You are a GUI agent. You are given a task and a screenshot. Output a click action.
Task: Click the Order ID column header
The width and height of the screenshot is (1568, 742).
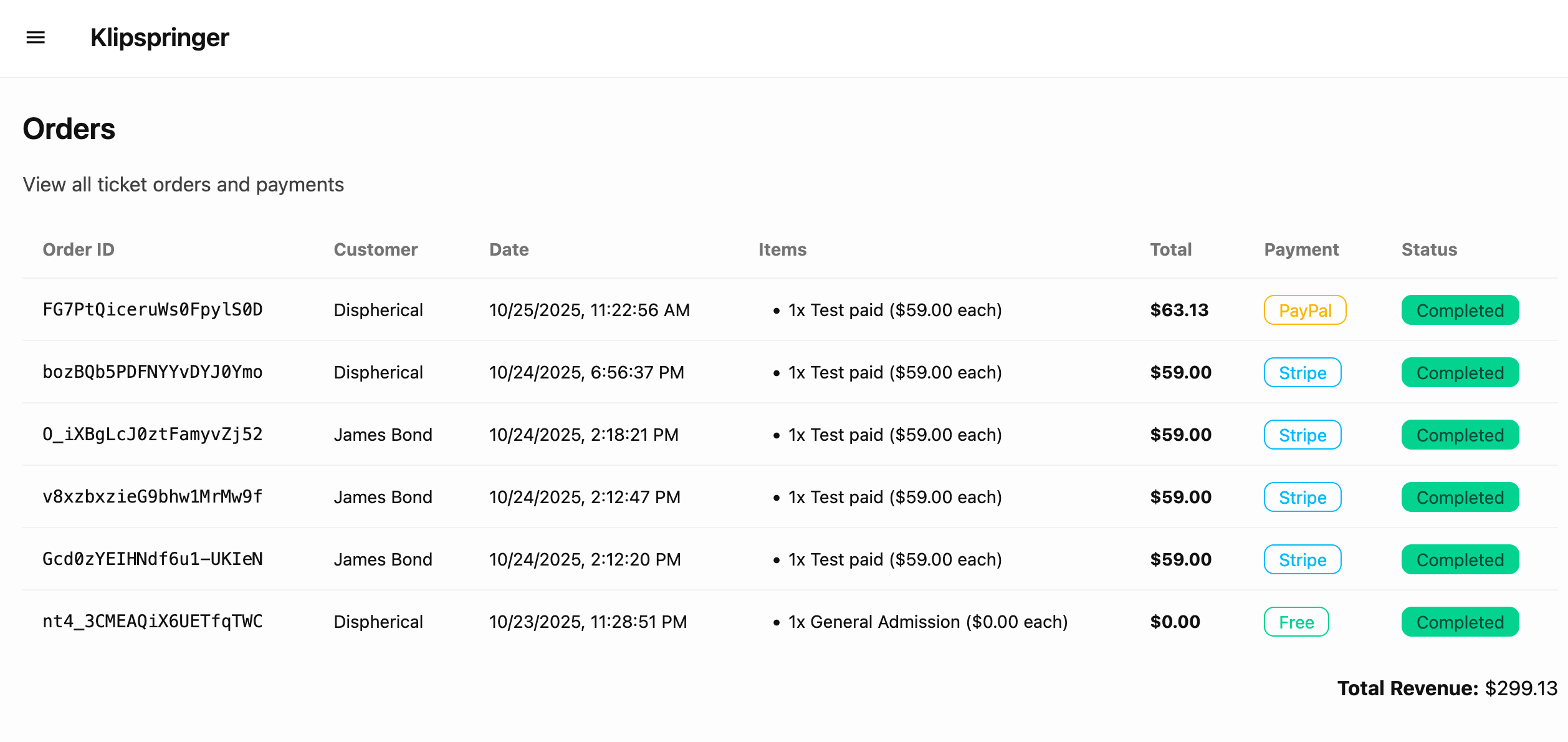click(x=79, y=250)
